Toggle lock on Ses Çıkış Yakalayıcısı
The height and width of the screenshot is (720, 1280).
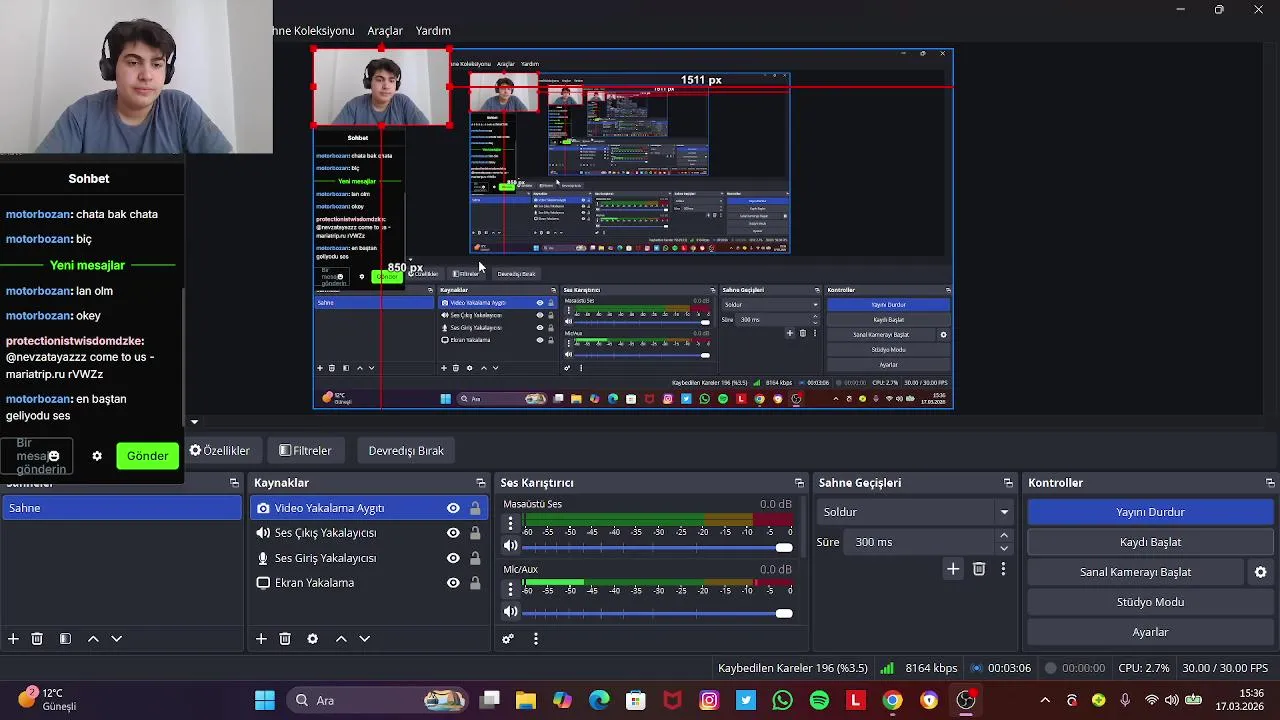point(475,533)
